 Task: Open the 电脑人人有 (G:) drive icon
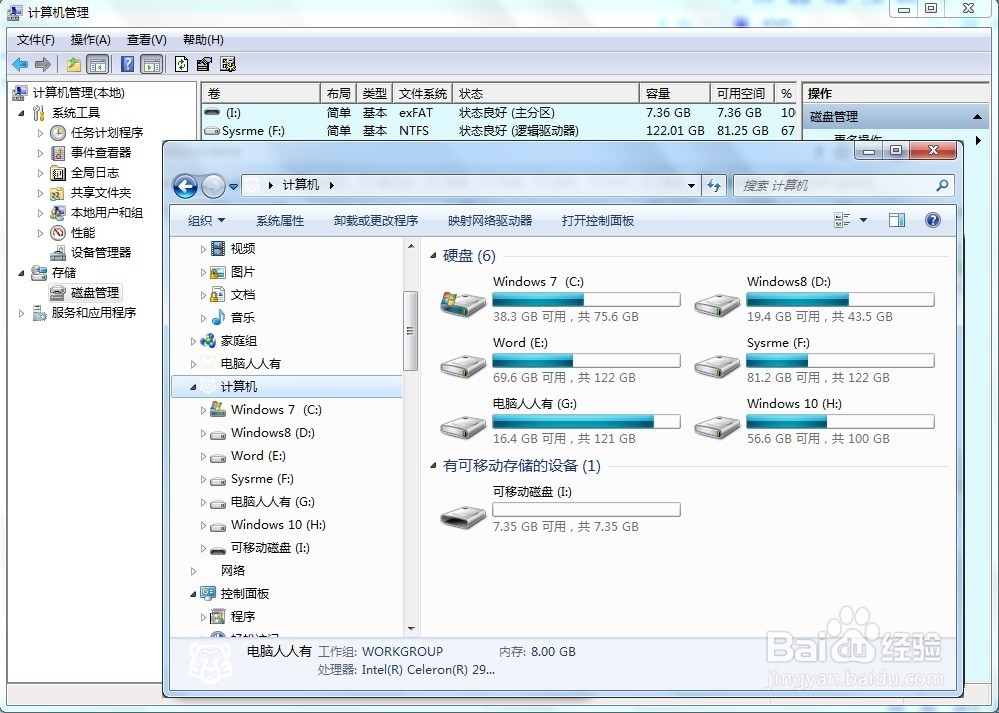tap(464, 426)
